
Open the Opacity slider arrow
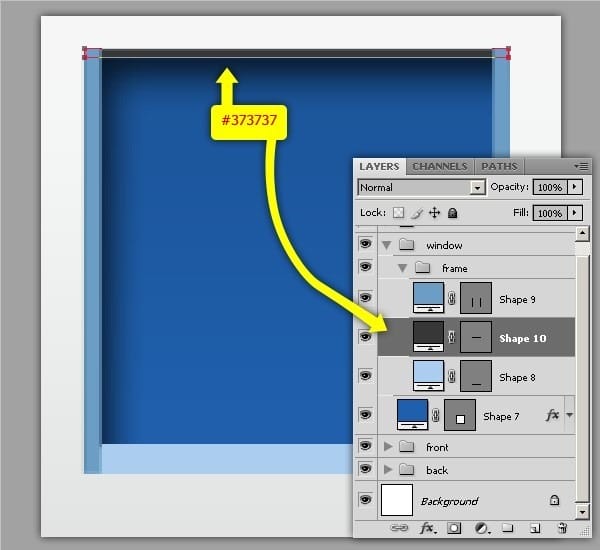[x=575, y=187]
